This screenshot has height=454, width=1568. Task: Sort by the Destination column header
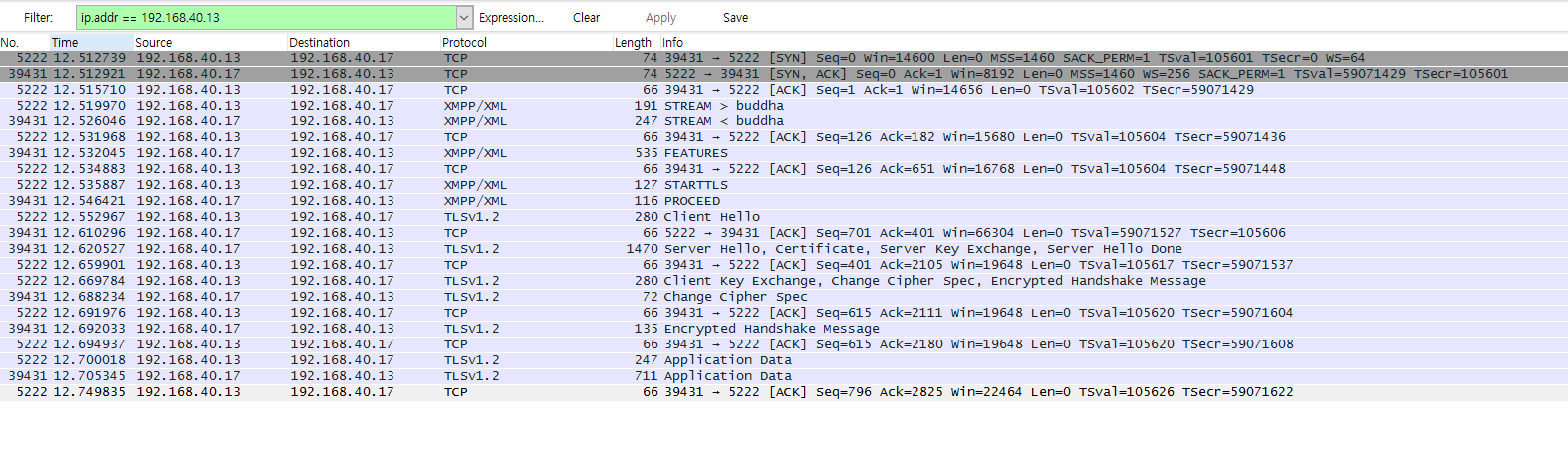point(364,42)
